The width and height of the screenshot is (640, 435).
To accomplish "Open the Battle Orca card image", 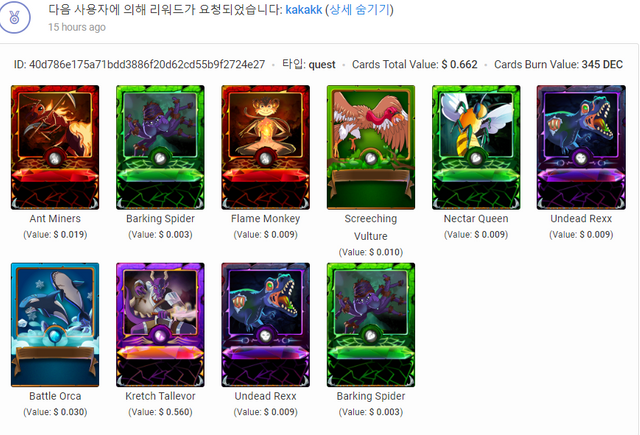I will [55, 325].
